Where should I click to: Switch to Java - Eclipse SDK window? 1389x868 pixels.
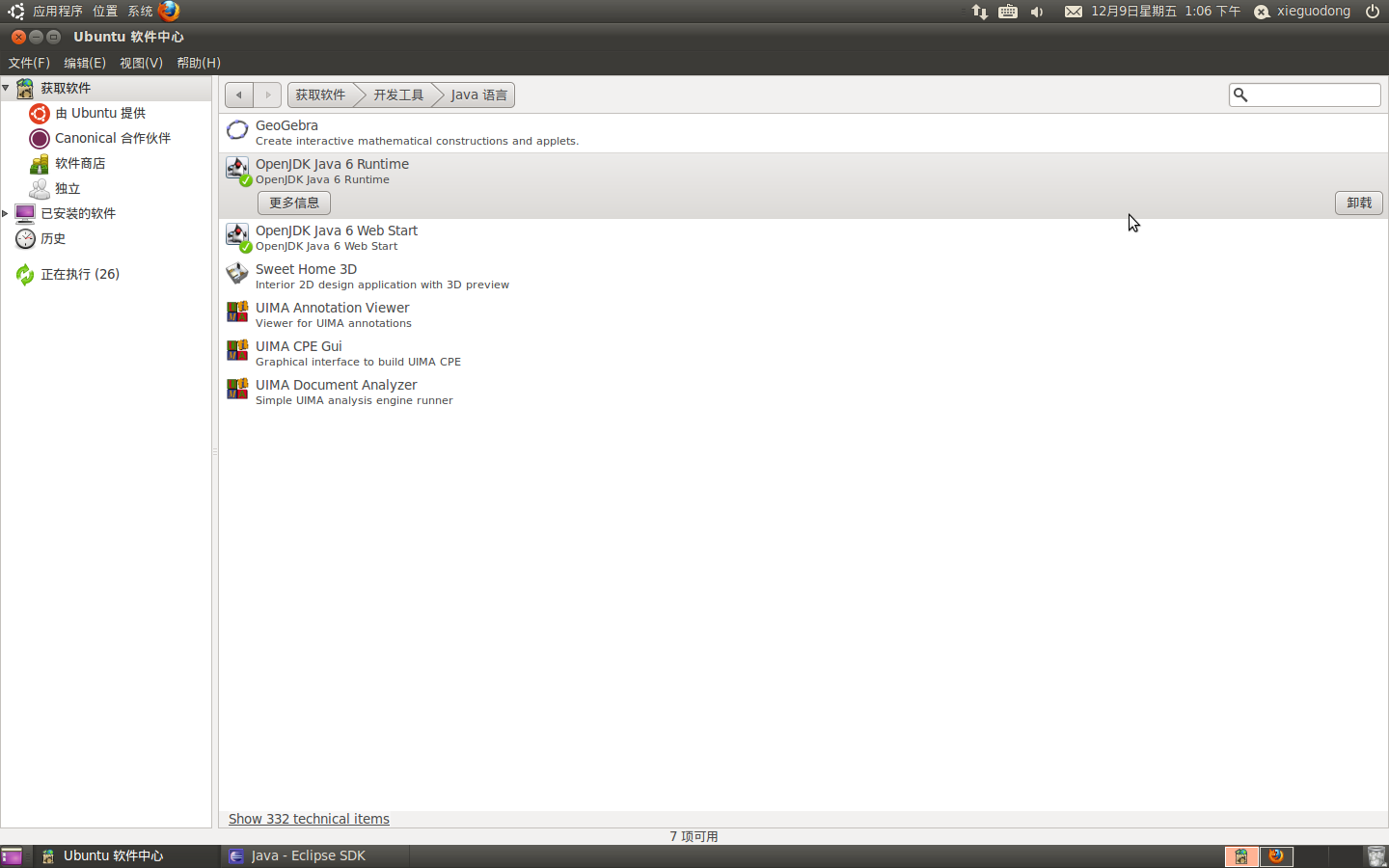[x=316, y=856]
